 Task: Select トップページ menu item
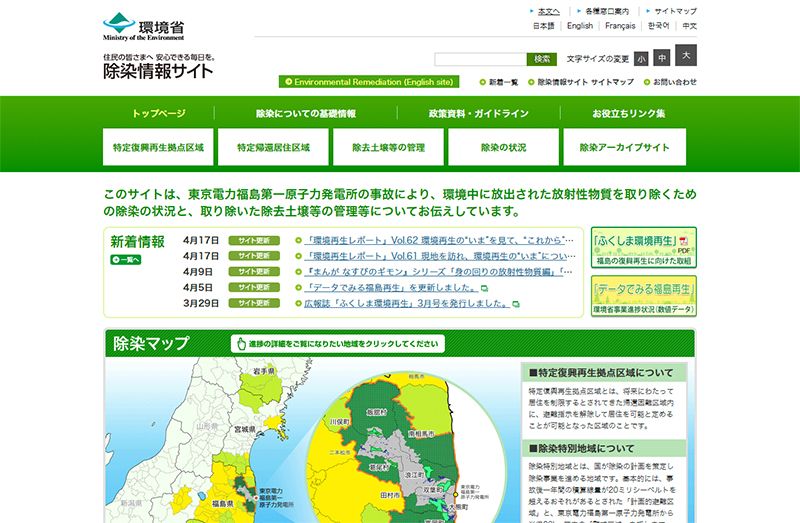click(159, 113)
